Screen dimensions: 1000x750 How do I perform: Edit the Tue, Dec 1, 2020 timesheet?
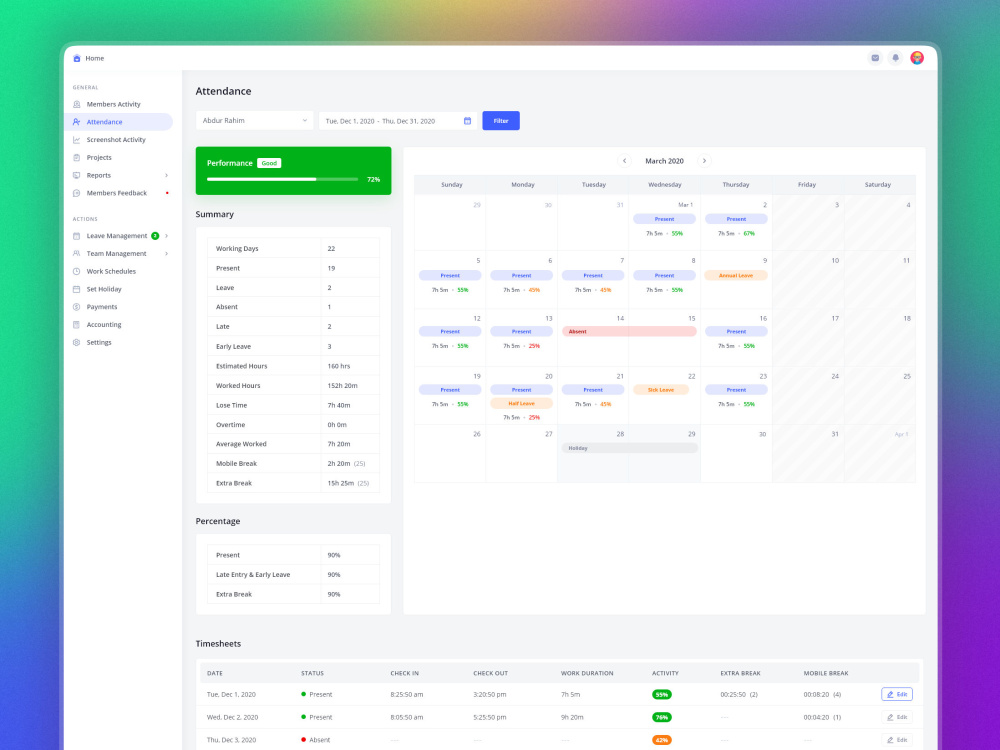pyautogui.click(x=897, y=695)
